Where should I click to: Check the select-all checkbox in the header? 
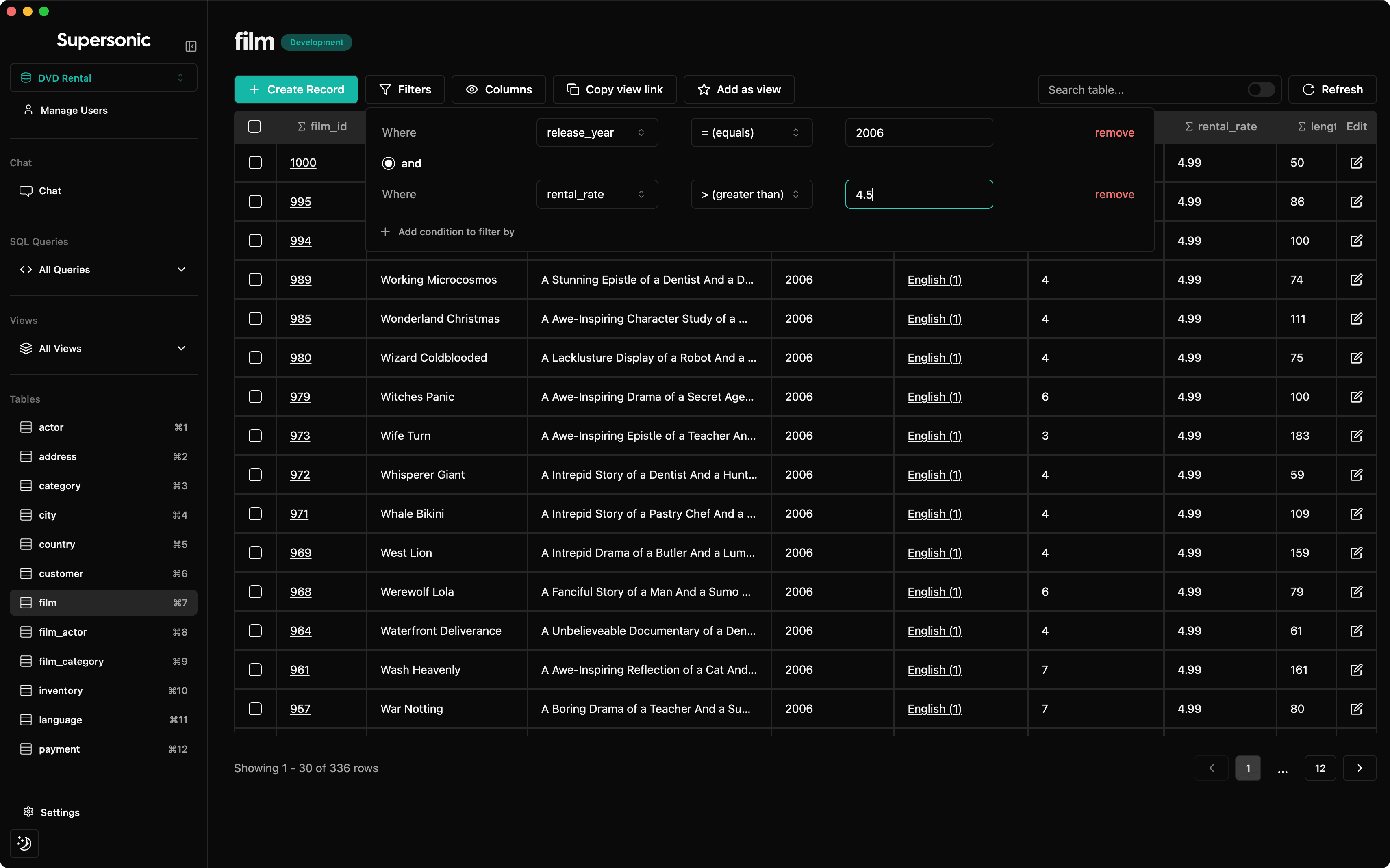tap(254, 126)
